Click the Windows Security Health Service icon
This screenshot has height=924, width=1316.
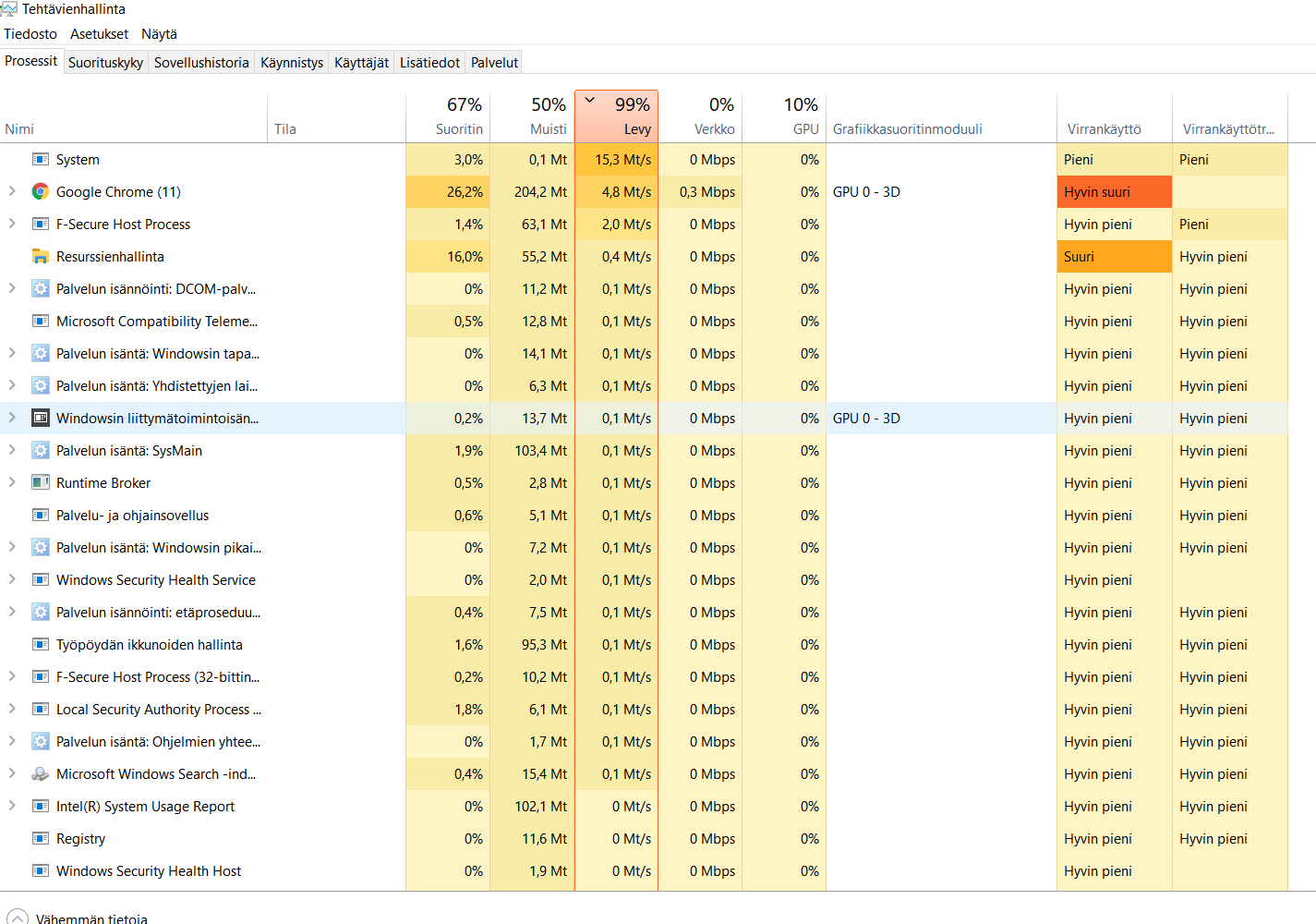point(41,580)
